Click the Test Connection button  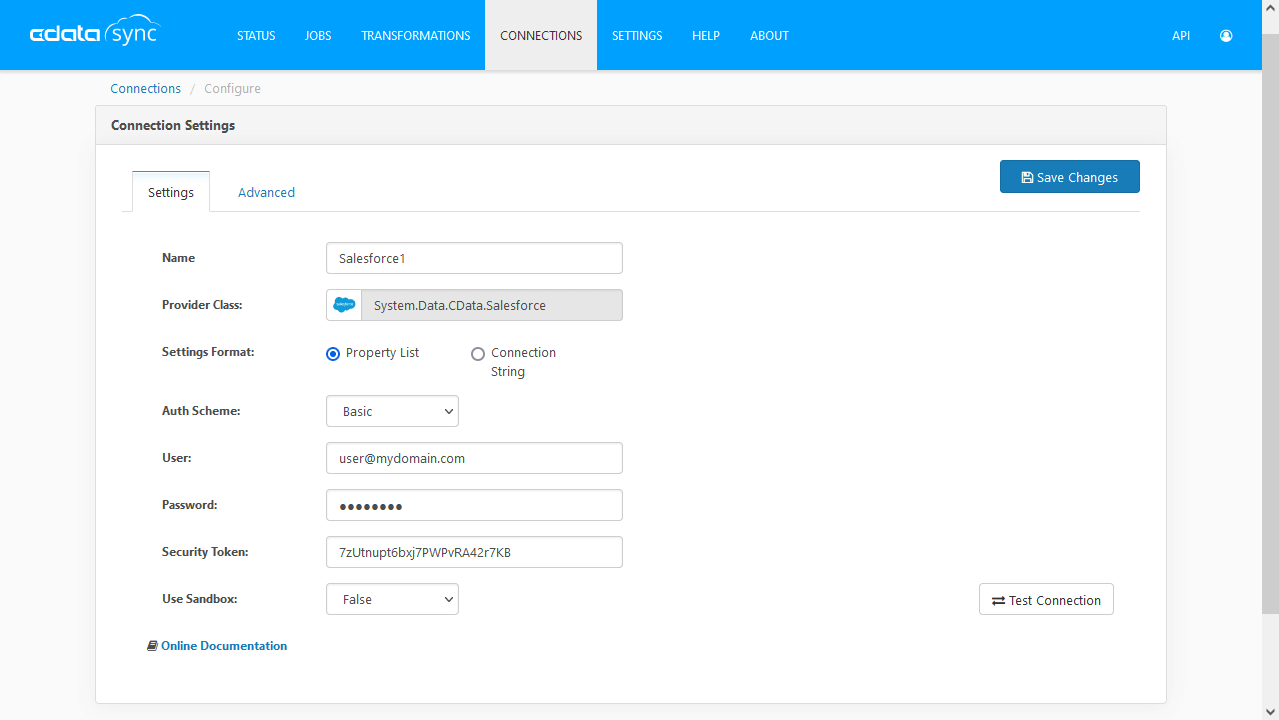click(x=1045, y=599)
